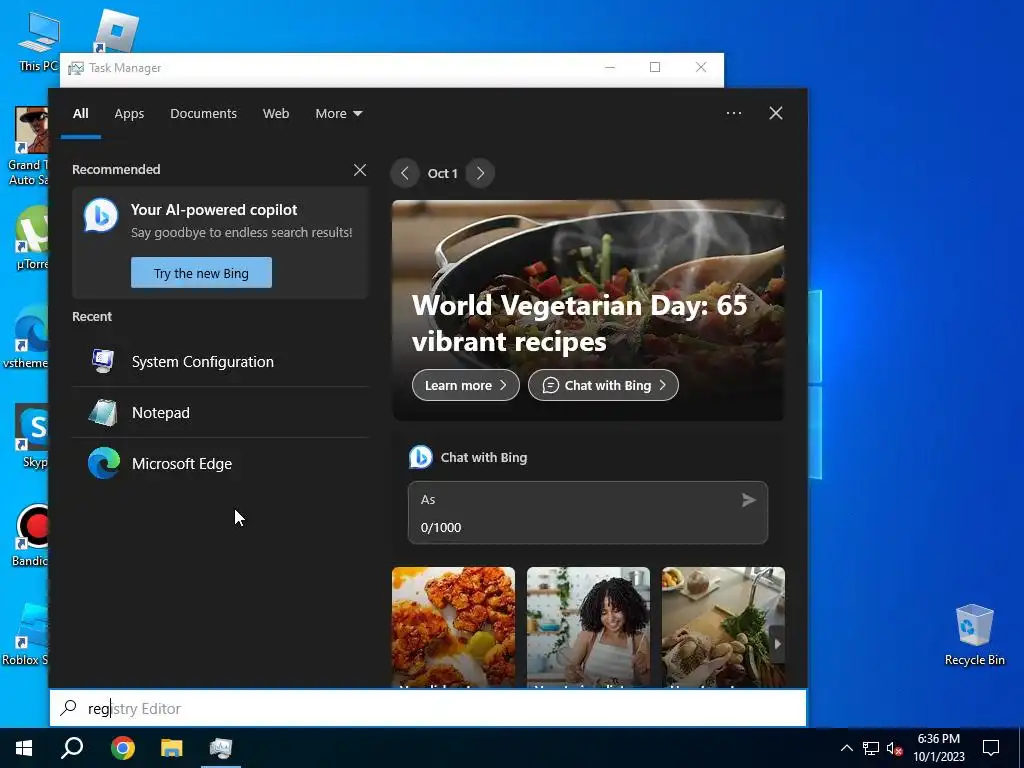This screenshot has width=1024, height=768.
Task: Select the uTorrent desktop icon
Action: [32, 238]
